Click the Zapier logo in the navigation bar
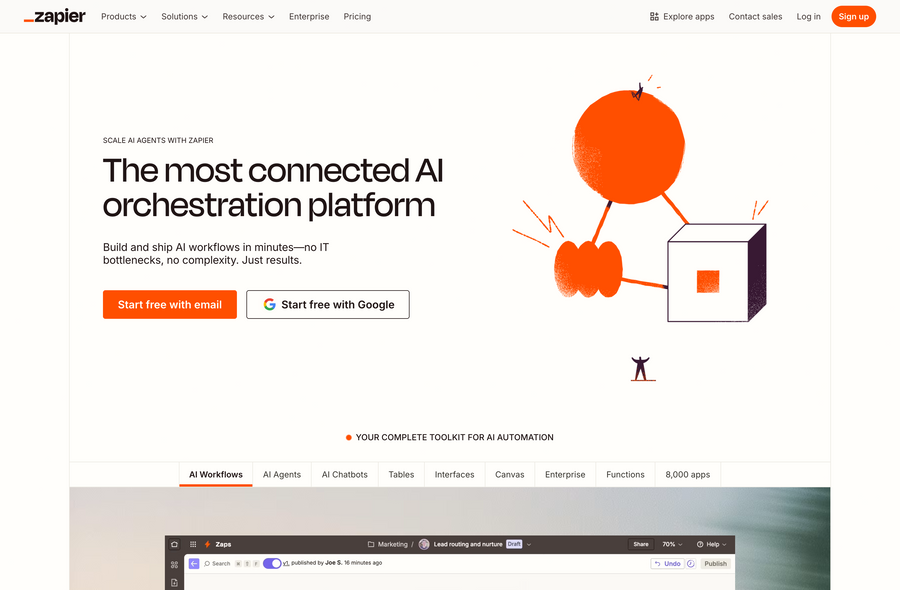The width and height of the screenshot is (900, 590). pos(54,16)
